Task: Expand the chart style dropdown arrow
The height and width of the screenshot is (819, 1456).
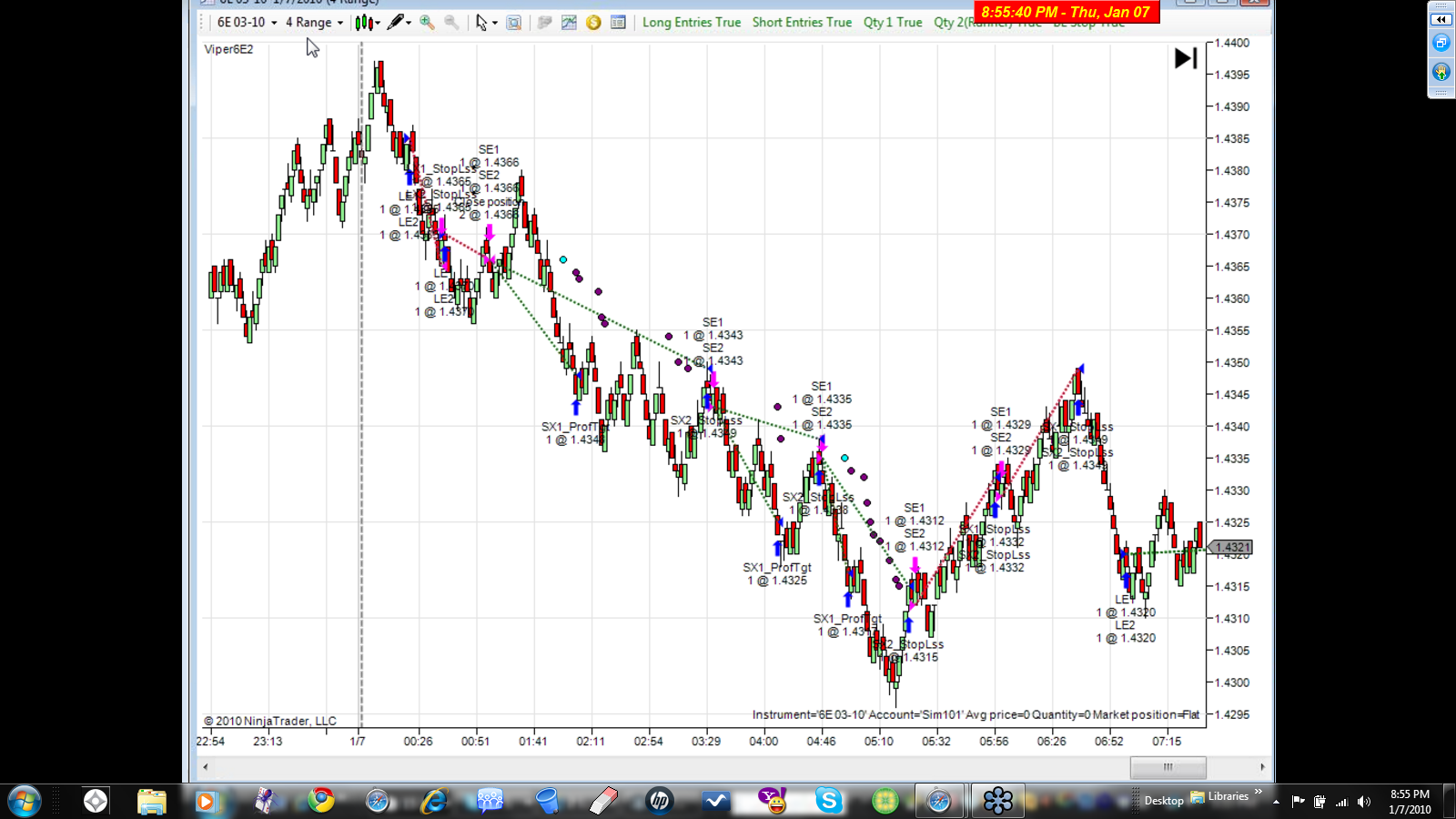Action: [378, 23]
